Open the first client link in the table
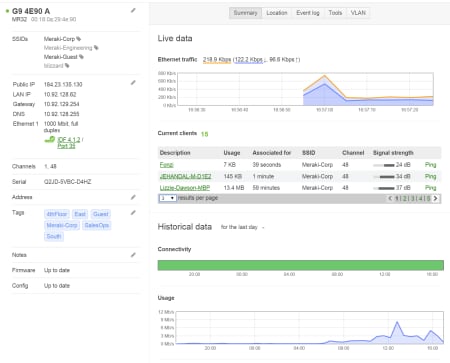450x363 pixels. coord(167,165)
